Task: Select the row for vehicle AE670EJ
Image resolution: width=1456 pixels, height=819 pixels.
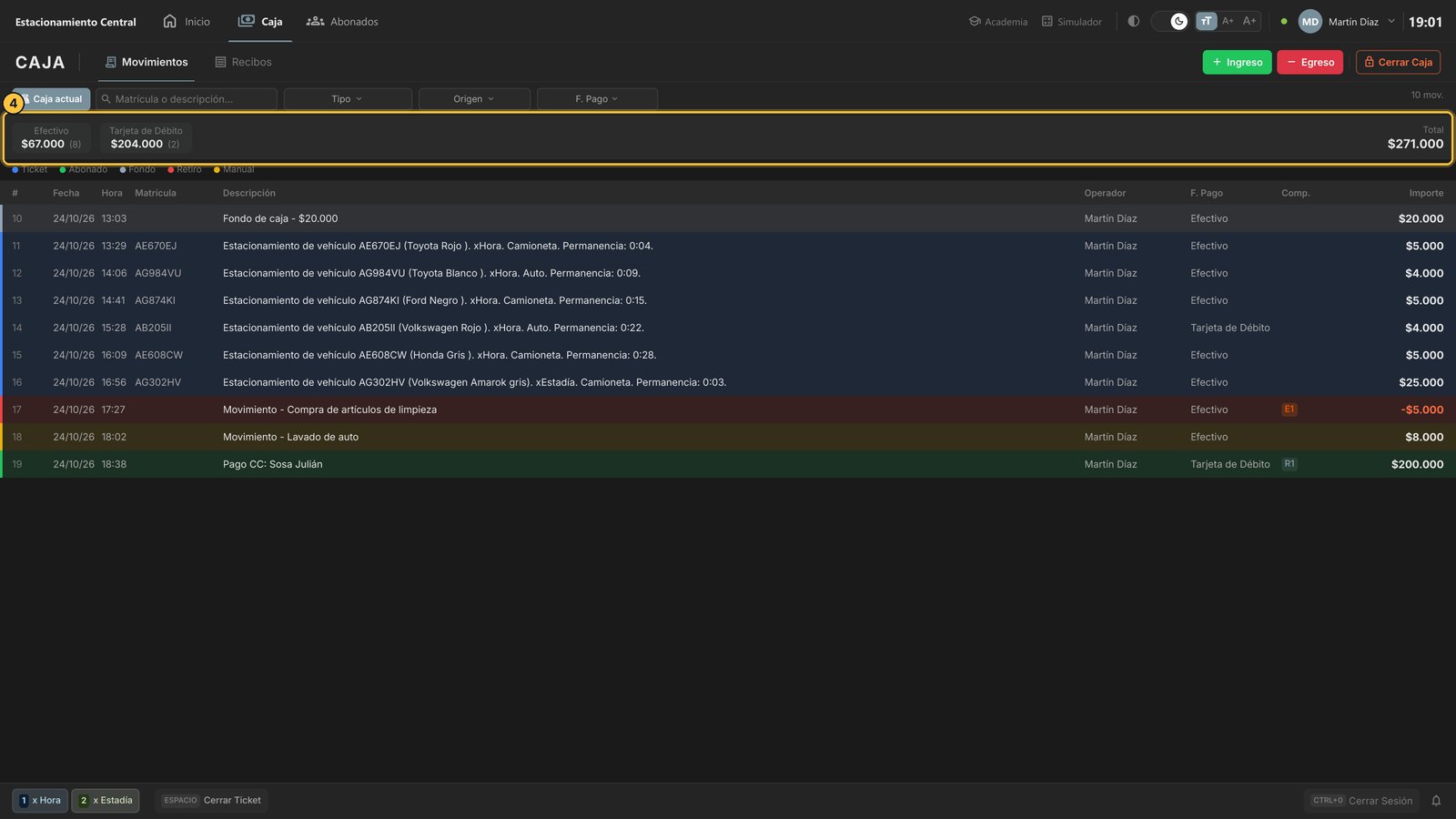Action: coord(728,246)
